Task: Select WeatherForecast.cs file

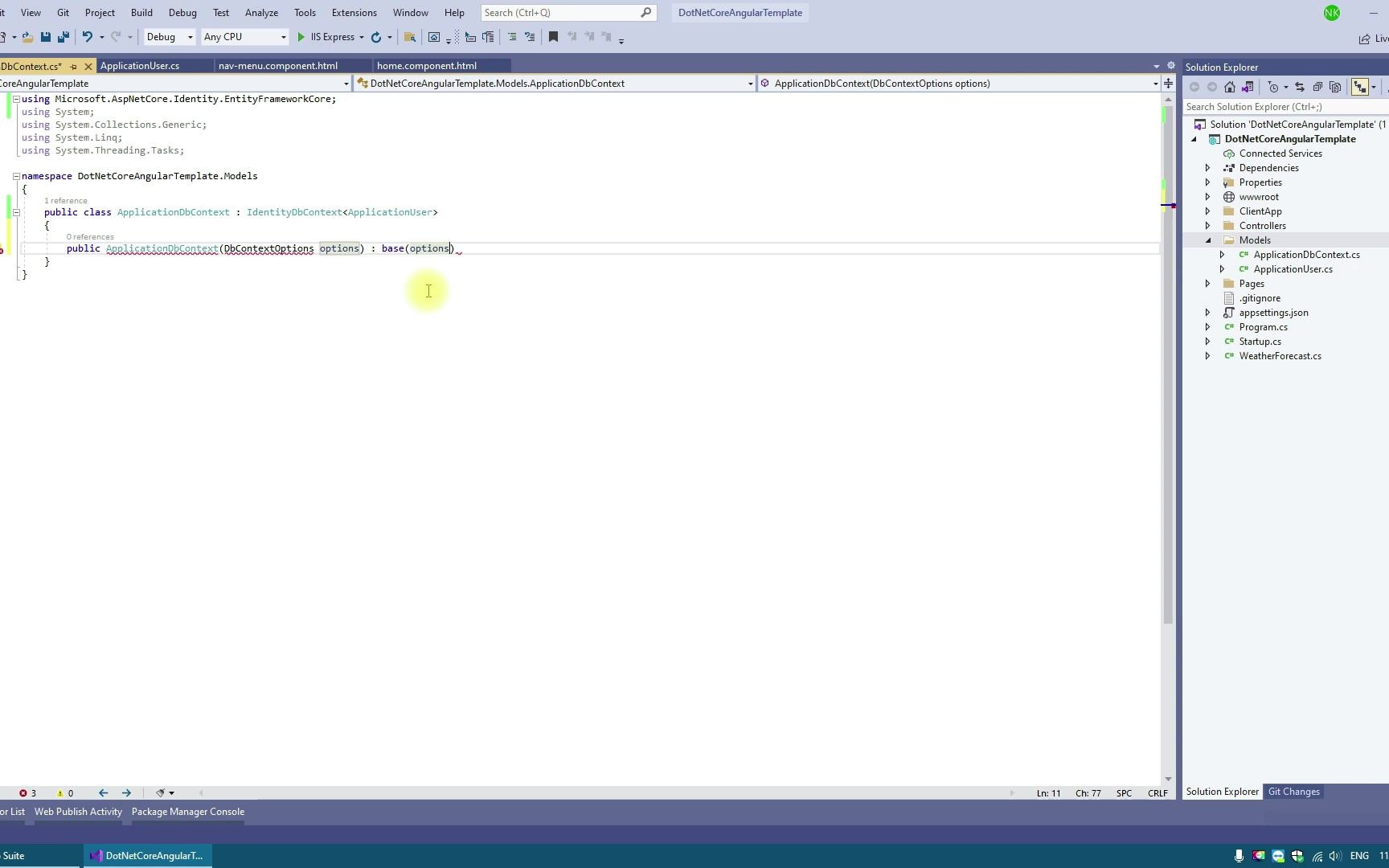Action: (x=1280, y=356)
